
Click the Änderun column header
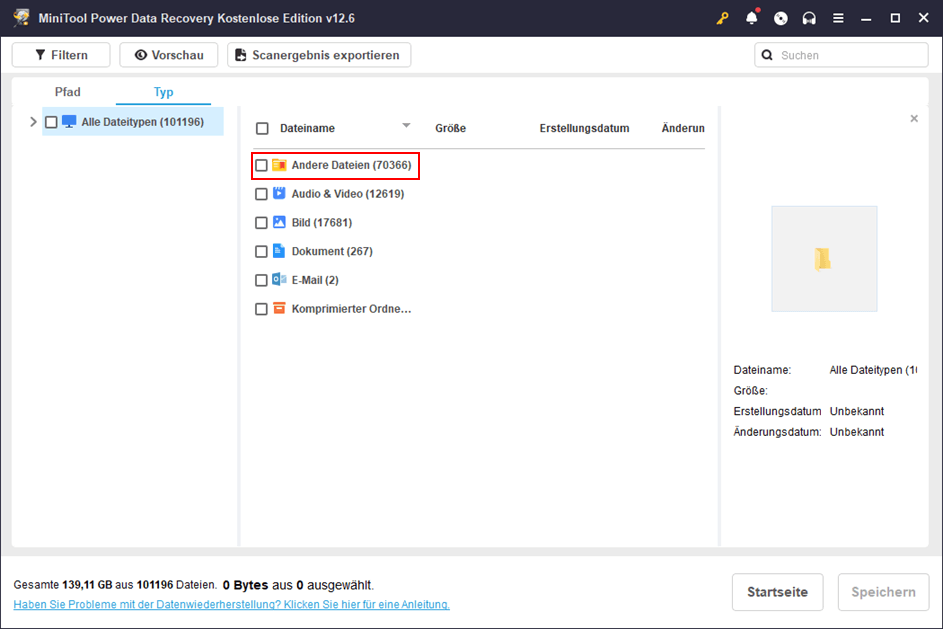tap(683, 128)
